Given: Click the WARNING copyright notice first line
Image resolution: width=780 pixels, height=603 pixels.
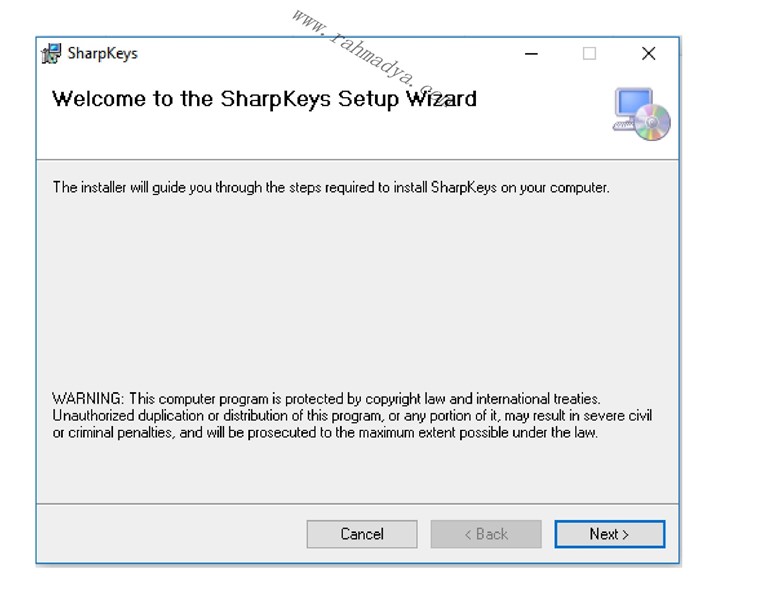Looking at the screenshot, I should [x=326, y=398].
